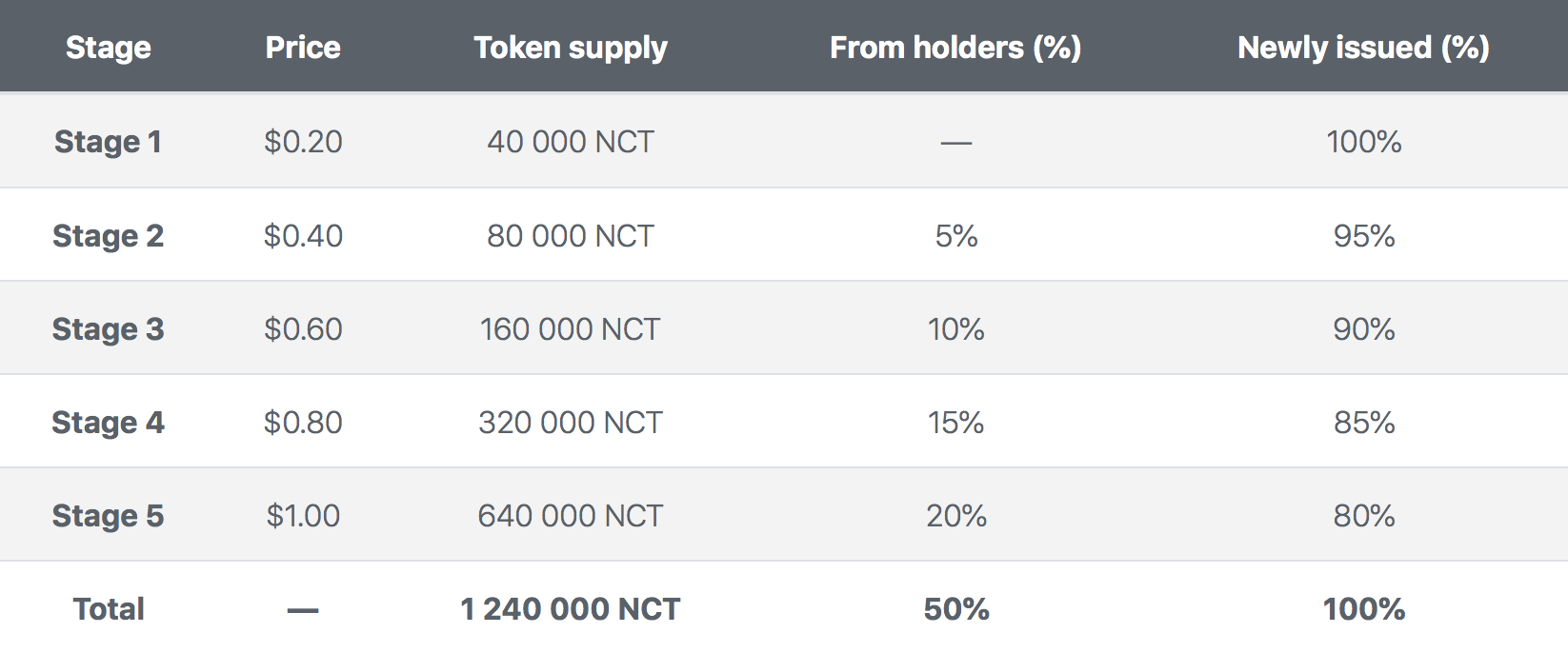Click the Price column header
The image size is (1568, 653).
tap(303, 48)
